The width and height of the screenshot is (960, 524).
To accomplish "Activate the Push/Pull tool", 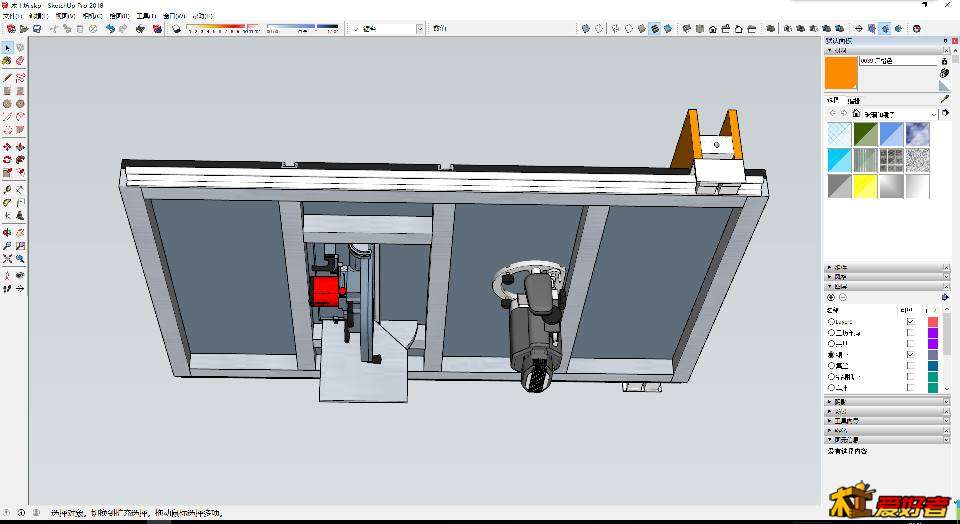I will tap(20, 148).
